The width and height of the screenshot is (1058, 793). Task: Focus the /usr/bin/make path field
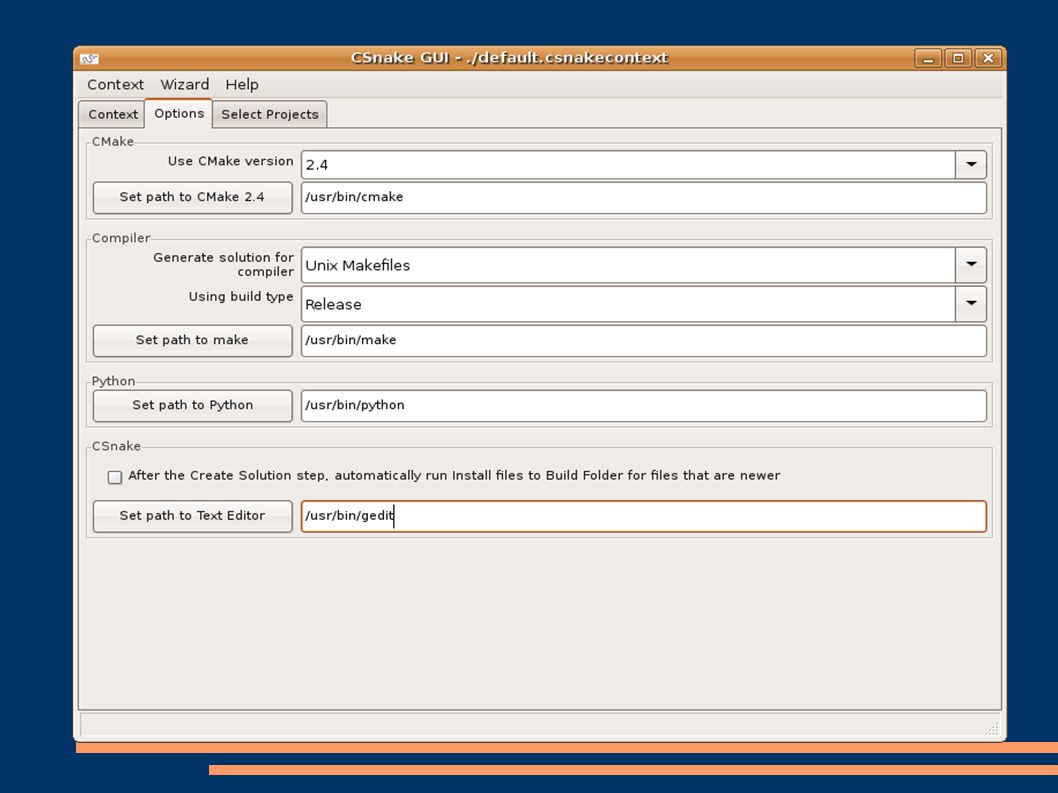[644, 340]
